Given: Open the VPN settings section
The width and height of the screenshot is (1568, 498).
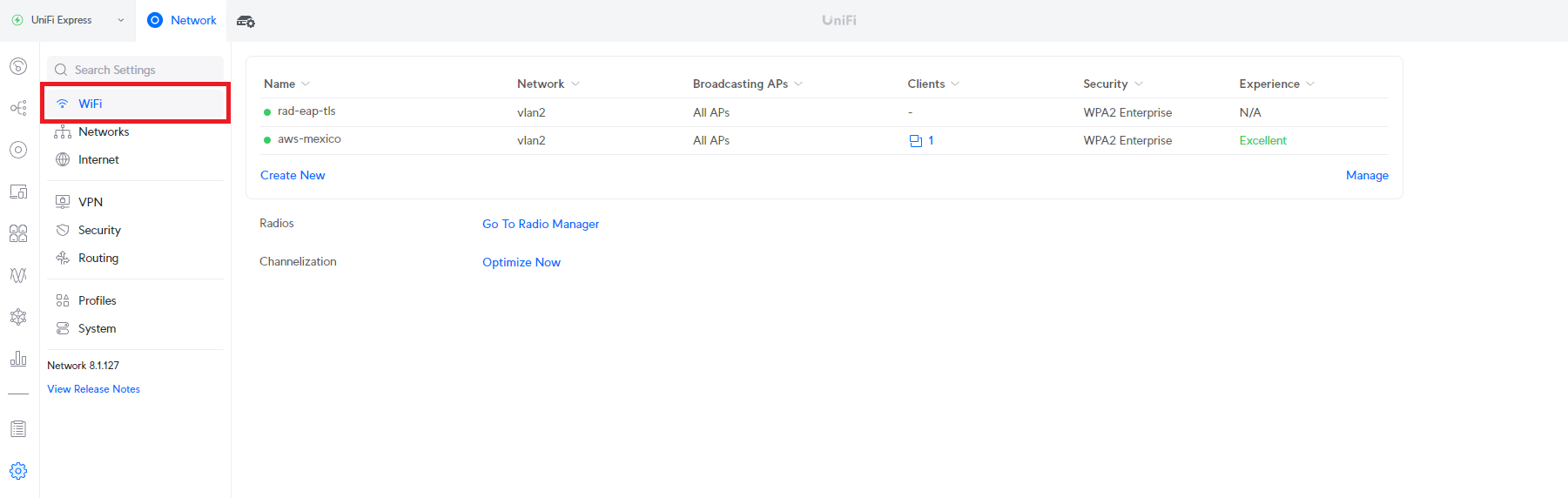Looking at the screenshot, I should tap(135, 202).
